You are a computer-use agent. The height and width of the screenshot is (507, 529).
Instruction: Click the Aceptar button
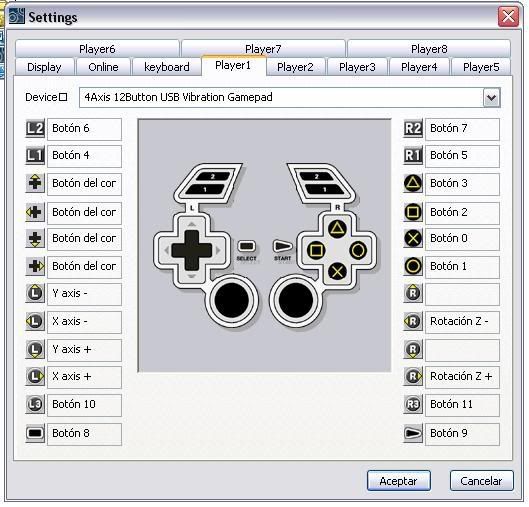pos(398,481)
